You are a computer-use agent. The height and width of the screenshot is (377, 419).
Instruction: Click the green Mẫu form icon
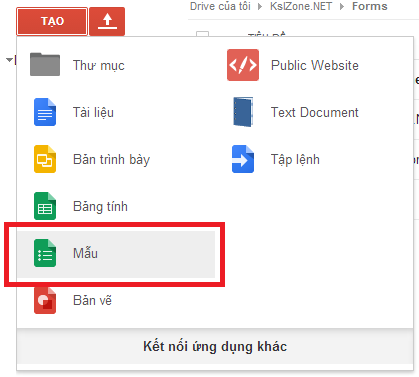(45, 253)
